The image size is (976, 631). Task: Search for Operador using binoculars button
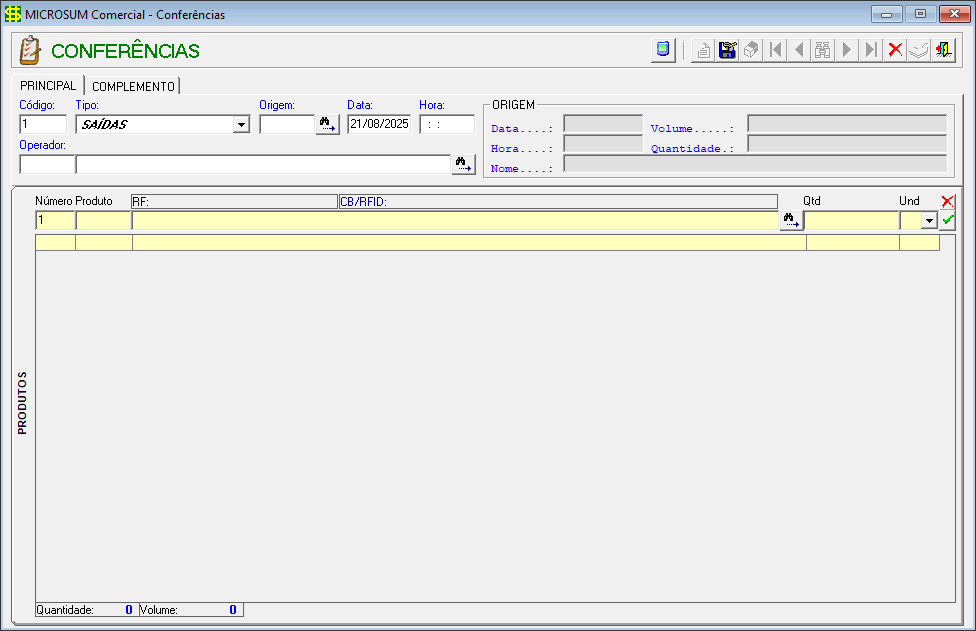pos(463,165)
